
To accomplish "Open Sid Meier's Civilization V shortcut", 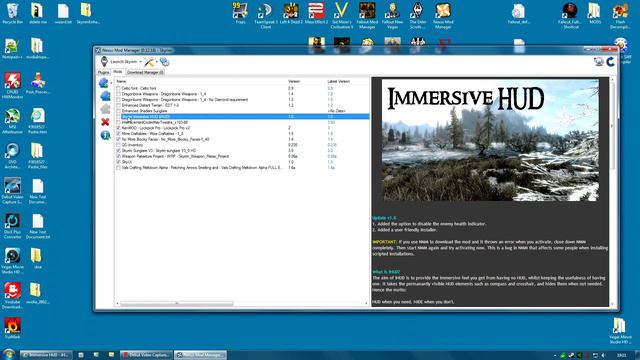I will point(342,16).
